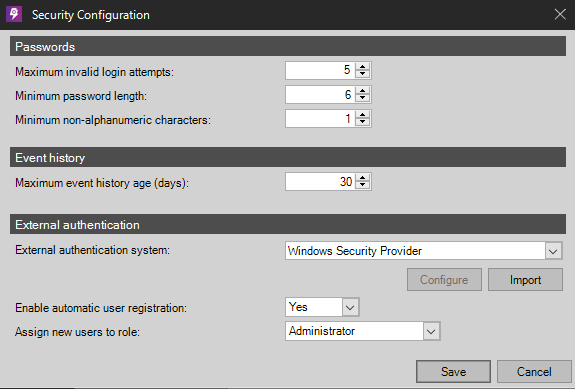
Task: Decrease maximum event history age
Action: click(x=363, y=186)
